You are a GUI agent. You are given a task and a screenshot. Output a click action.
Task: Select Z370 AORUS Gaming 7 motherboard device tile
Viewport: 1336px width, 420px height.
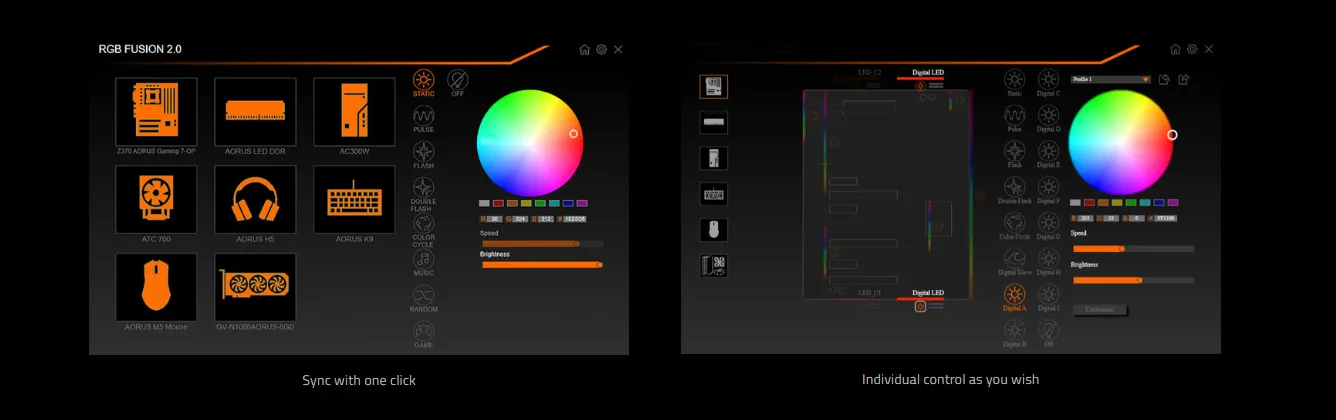coord(156,112)
